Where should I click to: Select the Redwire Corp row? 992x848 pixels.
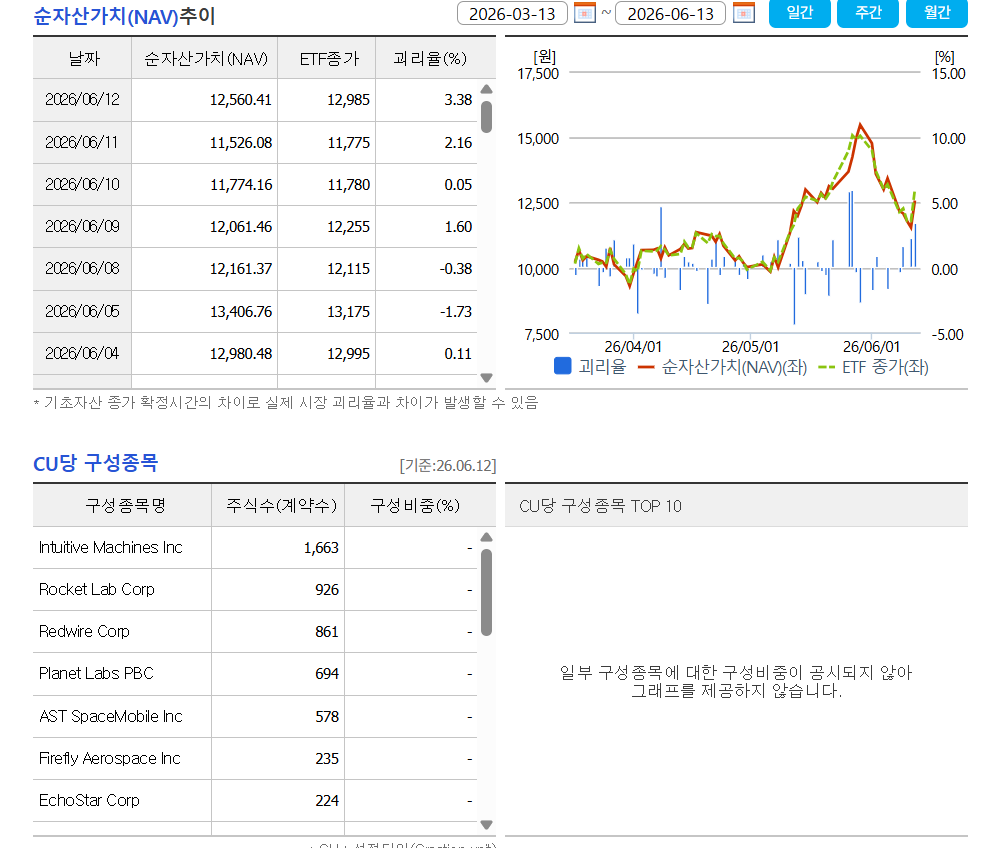255,632
